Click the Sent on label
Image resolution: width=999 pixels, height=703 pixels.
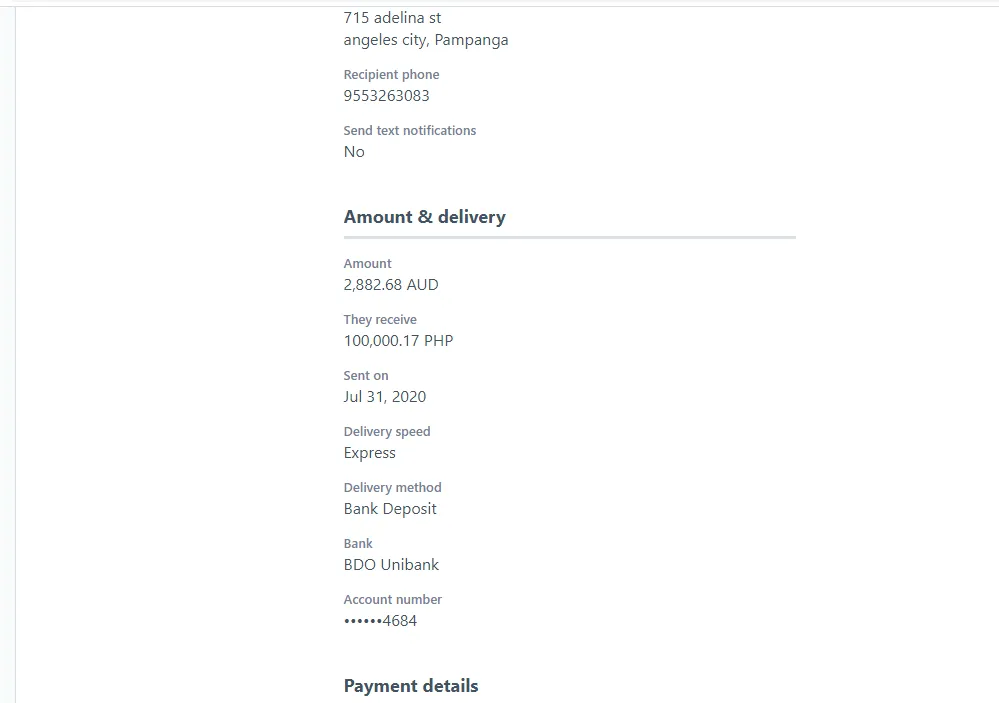point(366,376)
